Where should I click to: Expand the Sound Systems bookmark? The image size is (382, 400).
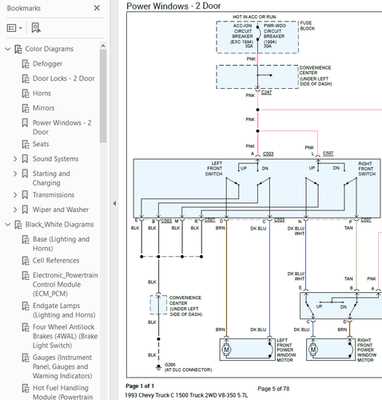pos(15,159)
